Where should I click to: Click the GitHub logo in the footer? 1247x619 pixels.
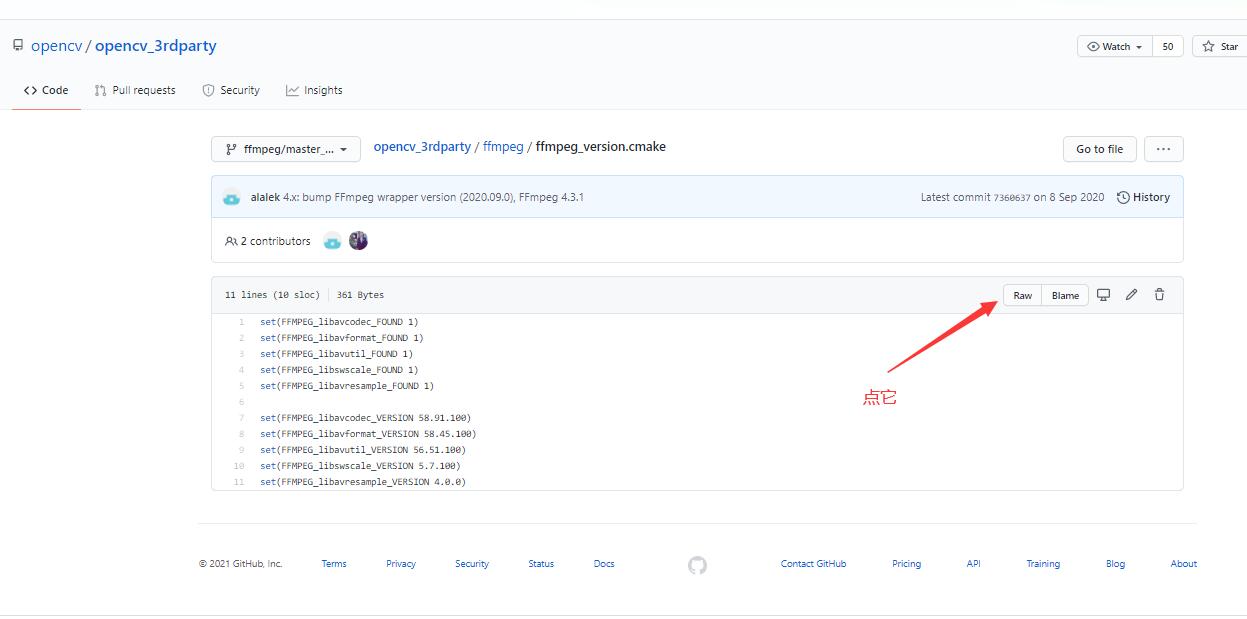coord(697,565)
